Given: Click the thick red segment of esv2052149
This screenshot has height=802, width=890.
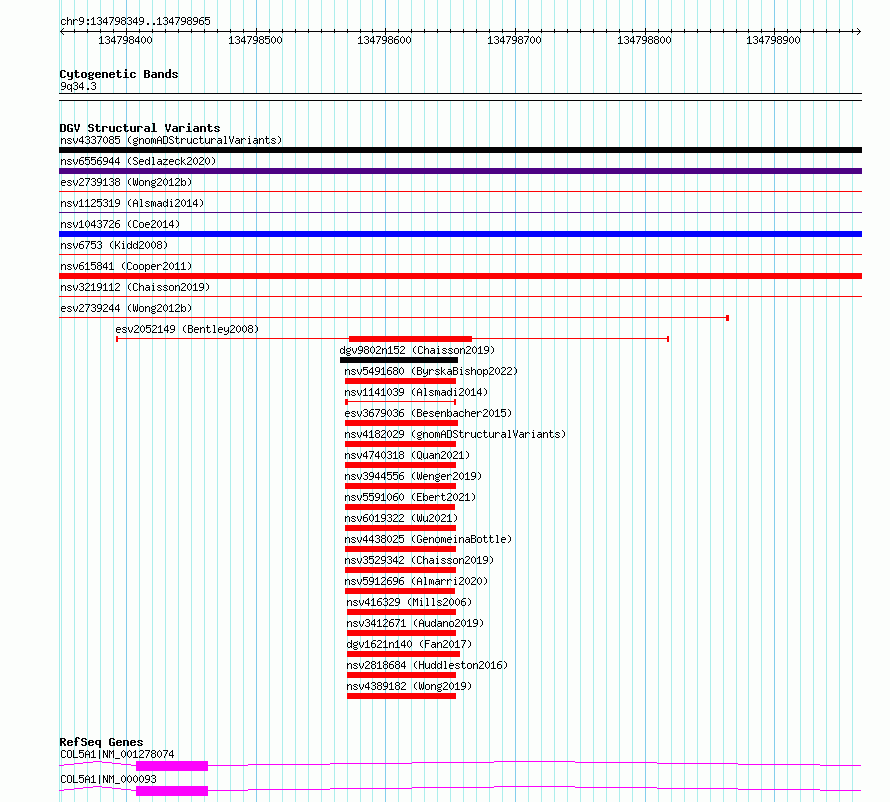Looking at the screenshot, I should (410, 339).
